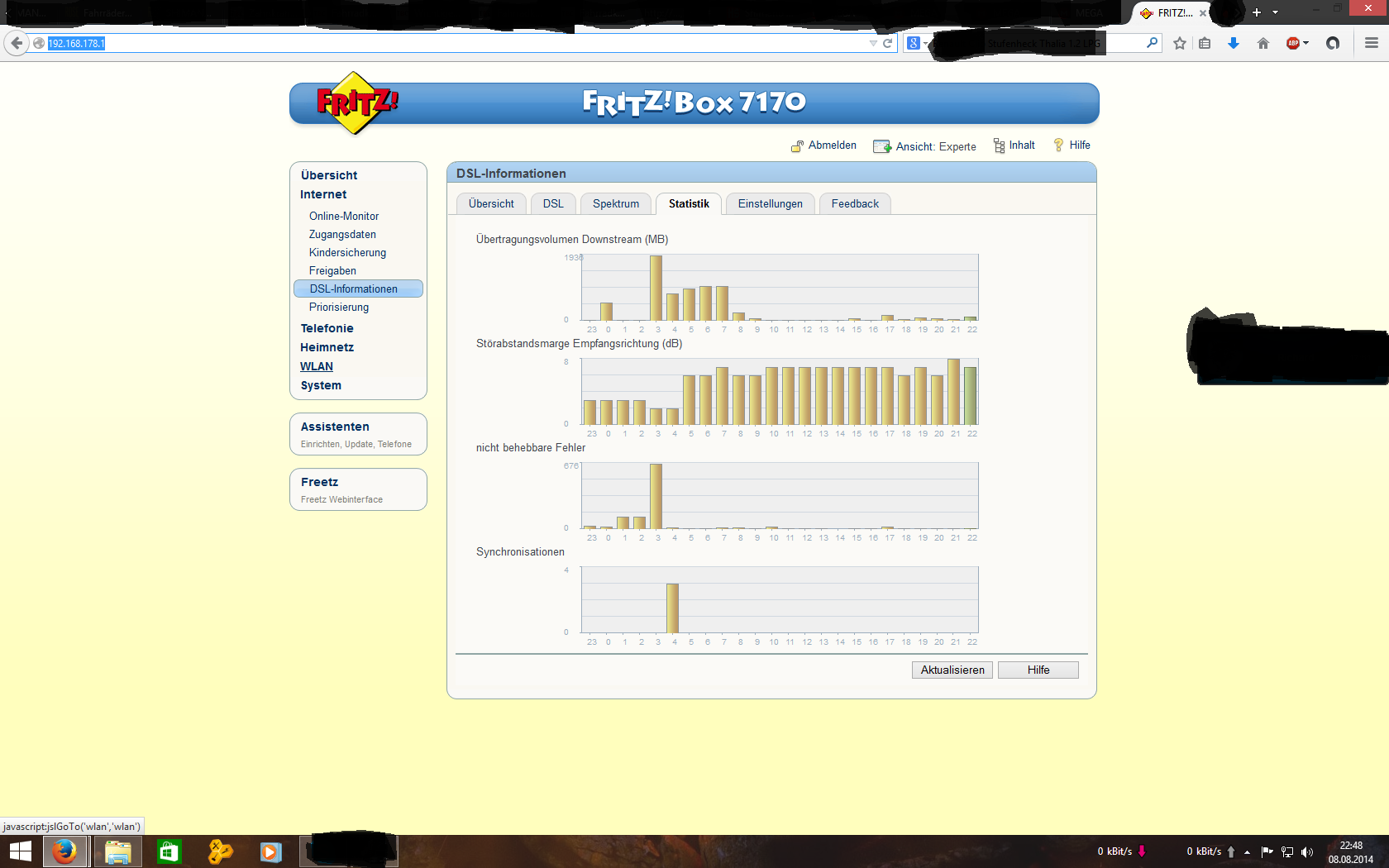This screenshot has height=868, width=1389.
Task: Click the Abmelden lock icon
Action: pyautogui.click(x=797, y=146)
